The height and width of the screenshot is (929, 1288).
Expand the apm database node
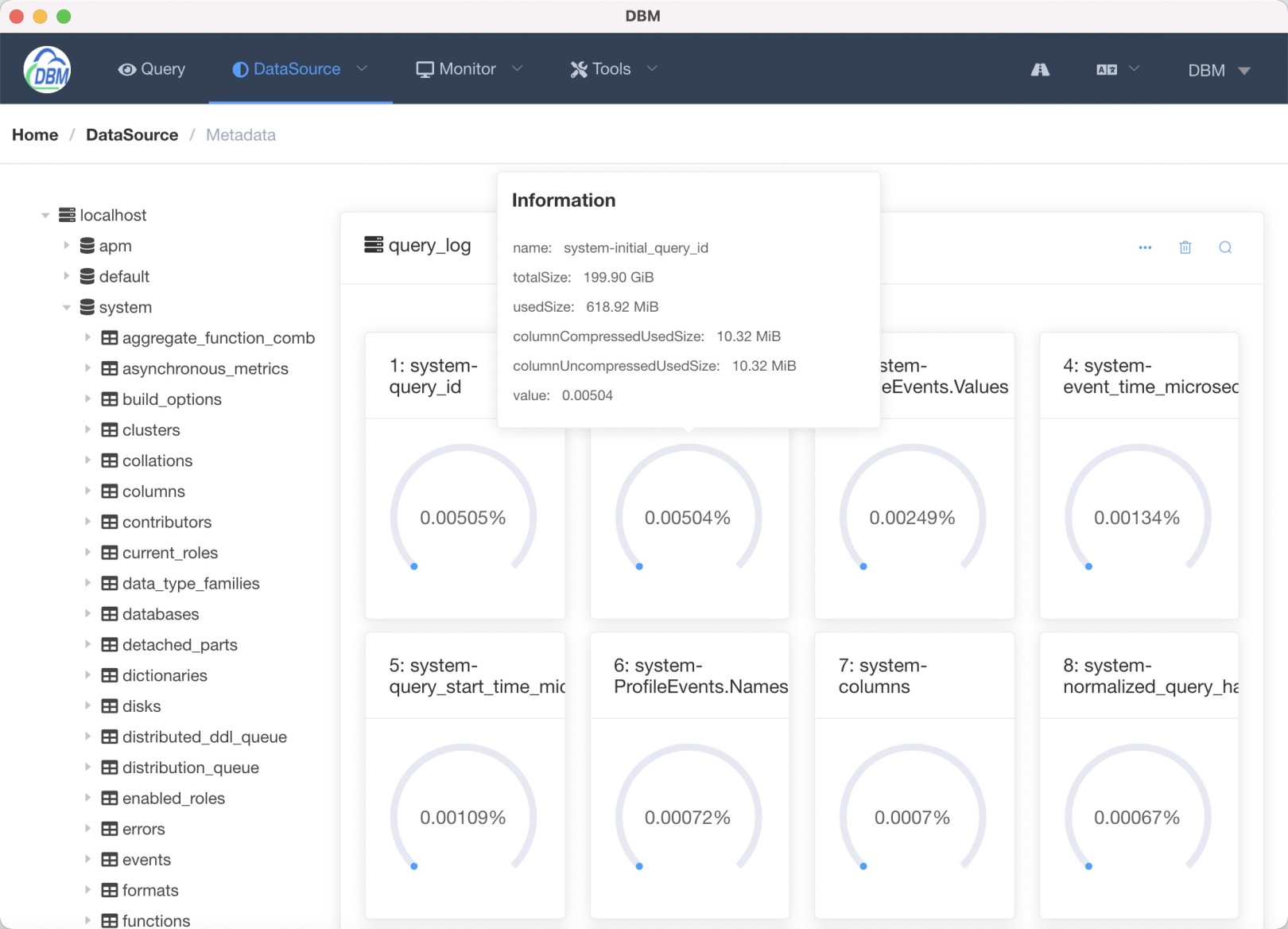(67, 245)
